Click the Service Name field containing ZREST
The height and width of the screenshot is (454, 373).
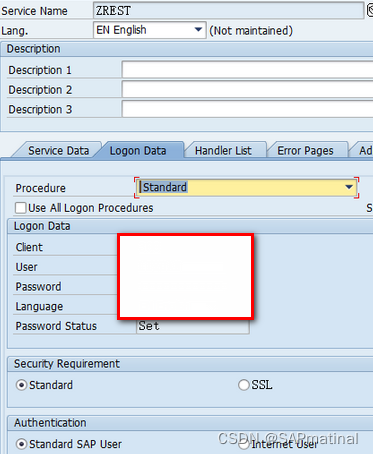tap(228, 11)
